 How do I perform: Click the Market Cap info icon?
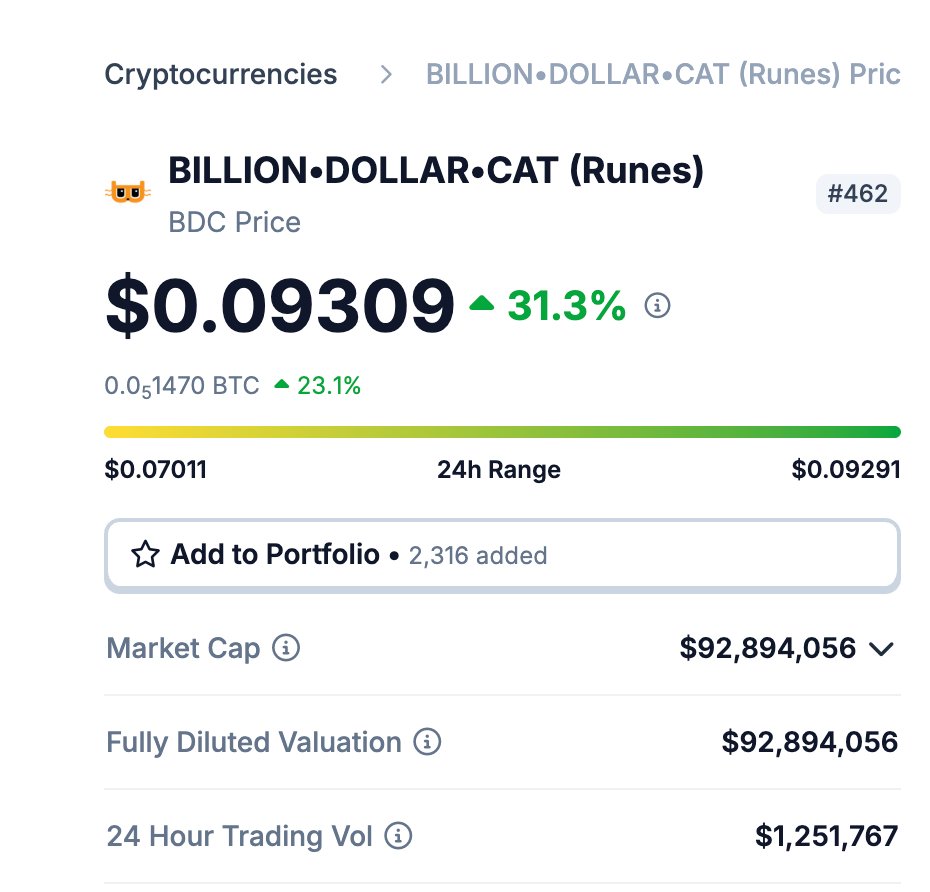[x=286, y=647]
